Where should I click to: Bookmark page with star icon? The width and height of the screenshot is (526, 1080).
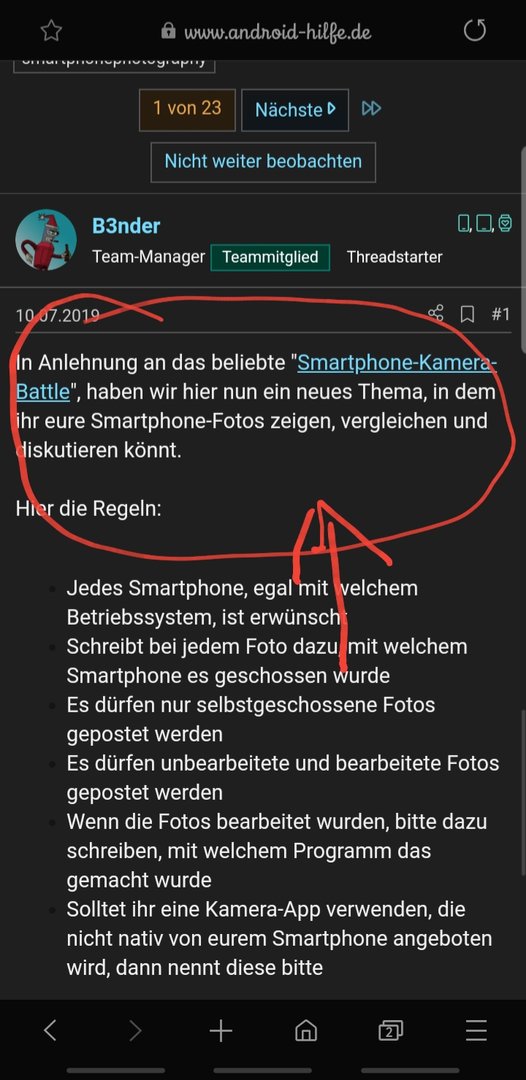tap(52, 30)
